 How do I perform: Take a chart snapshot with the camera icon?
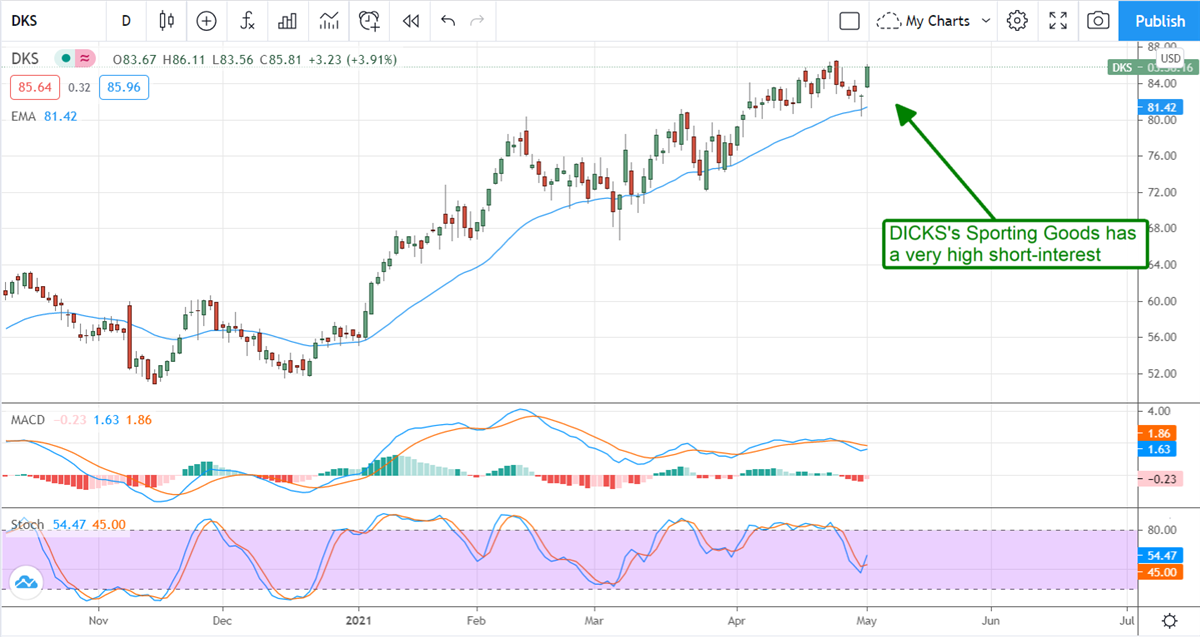click(1098, 20)
